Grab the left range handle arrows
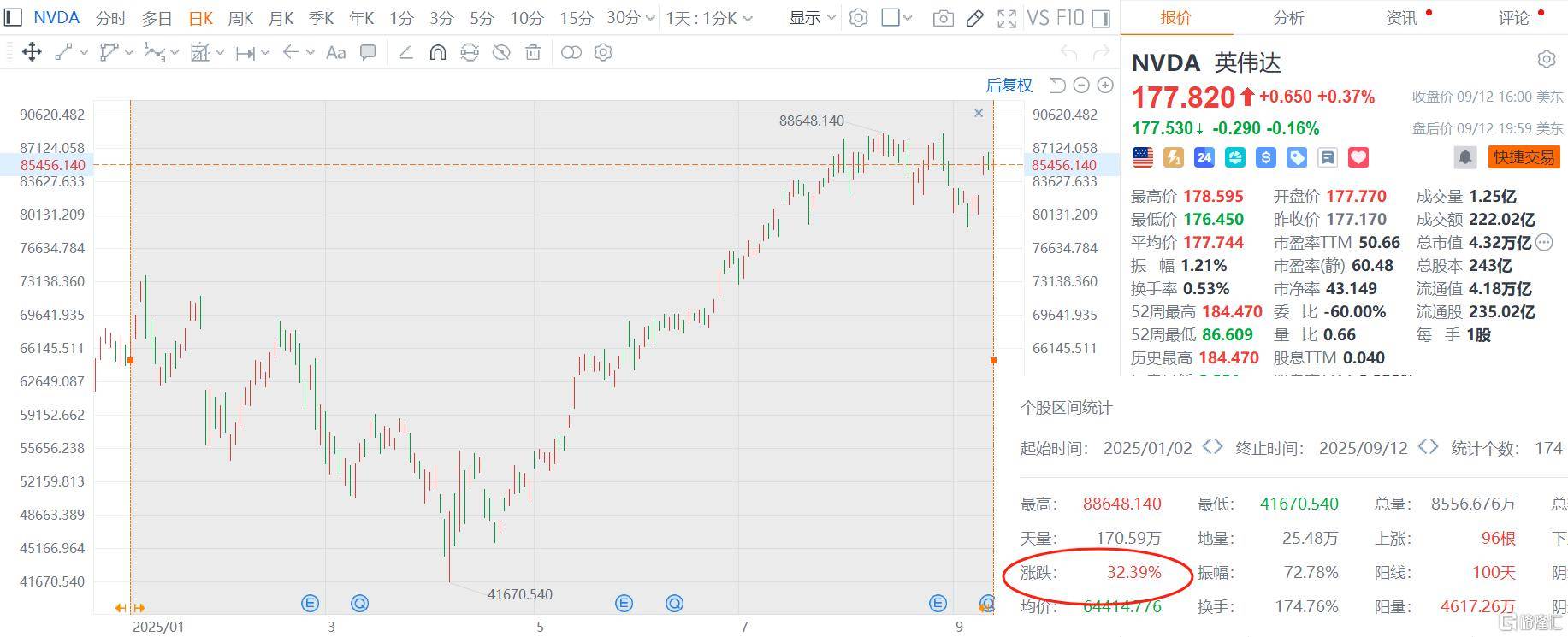Viewport: 1568px width, 637px height. 130,608
